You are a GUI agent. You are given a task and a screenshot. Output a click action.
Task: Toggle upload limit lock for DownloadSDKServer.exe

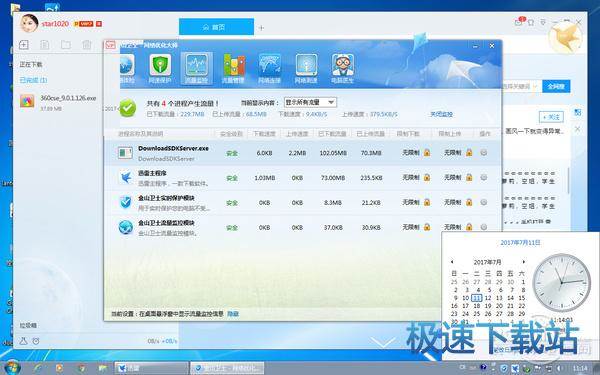point(469,153)
